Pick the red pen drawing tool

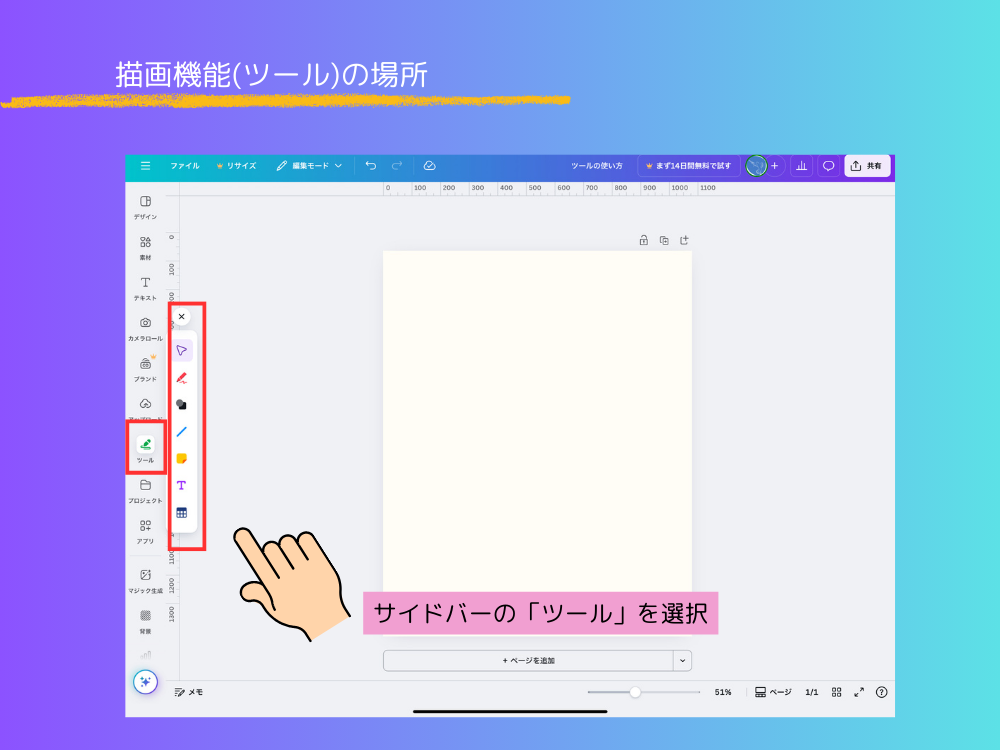[182, 377]
